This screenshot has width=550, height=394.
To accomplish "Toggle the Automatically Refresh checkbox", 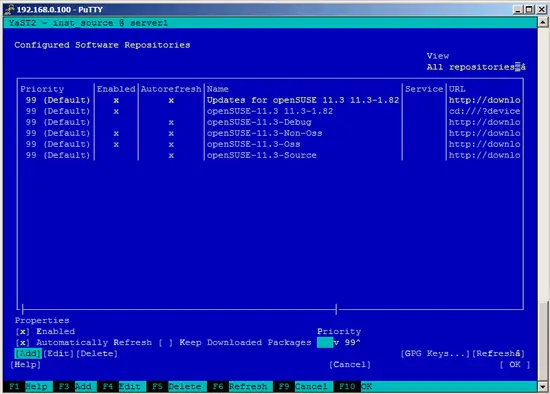I will (22, 342).
